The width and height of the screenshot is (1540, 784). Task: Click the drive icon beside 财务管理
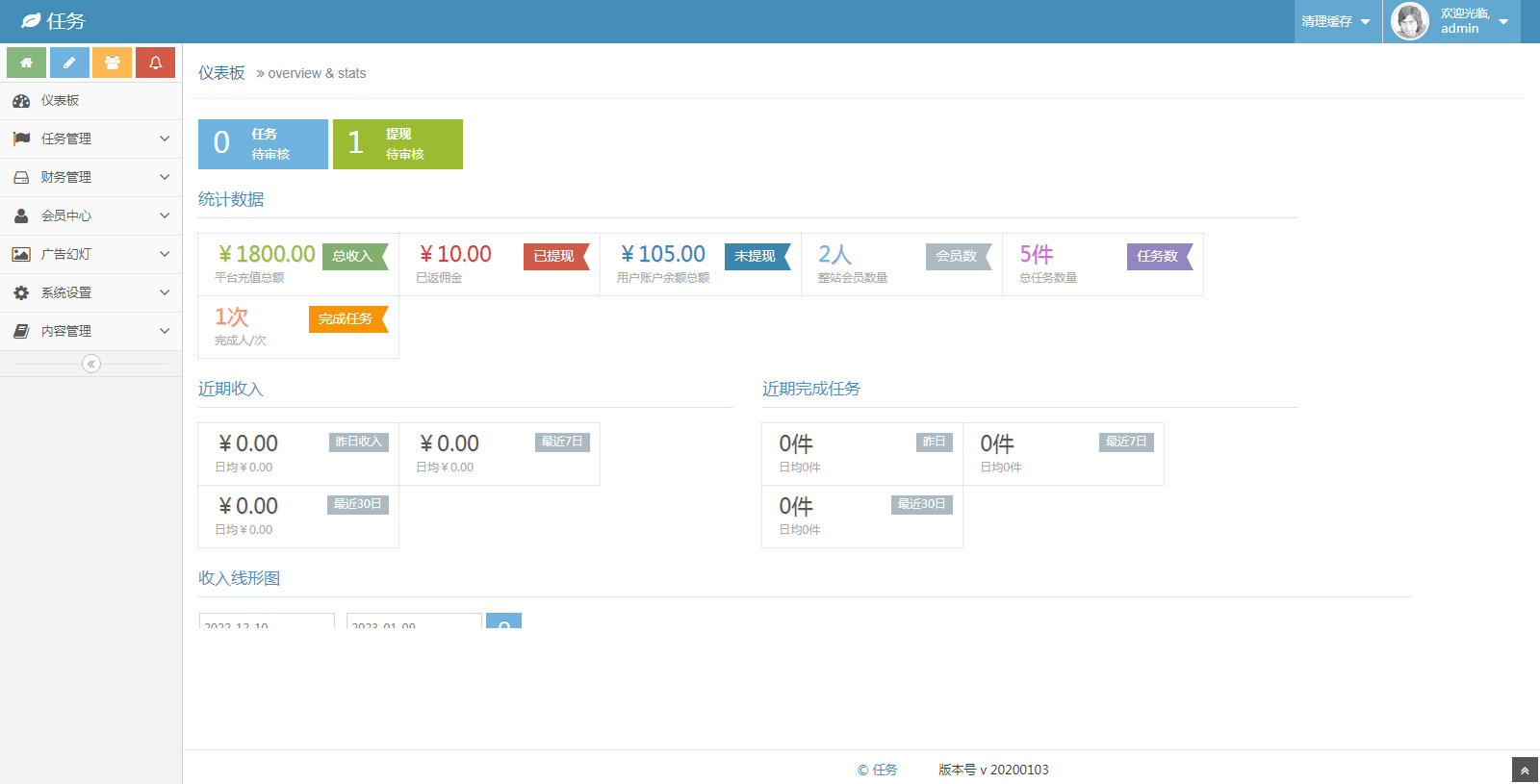(x=21, y=177)
